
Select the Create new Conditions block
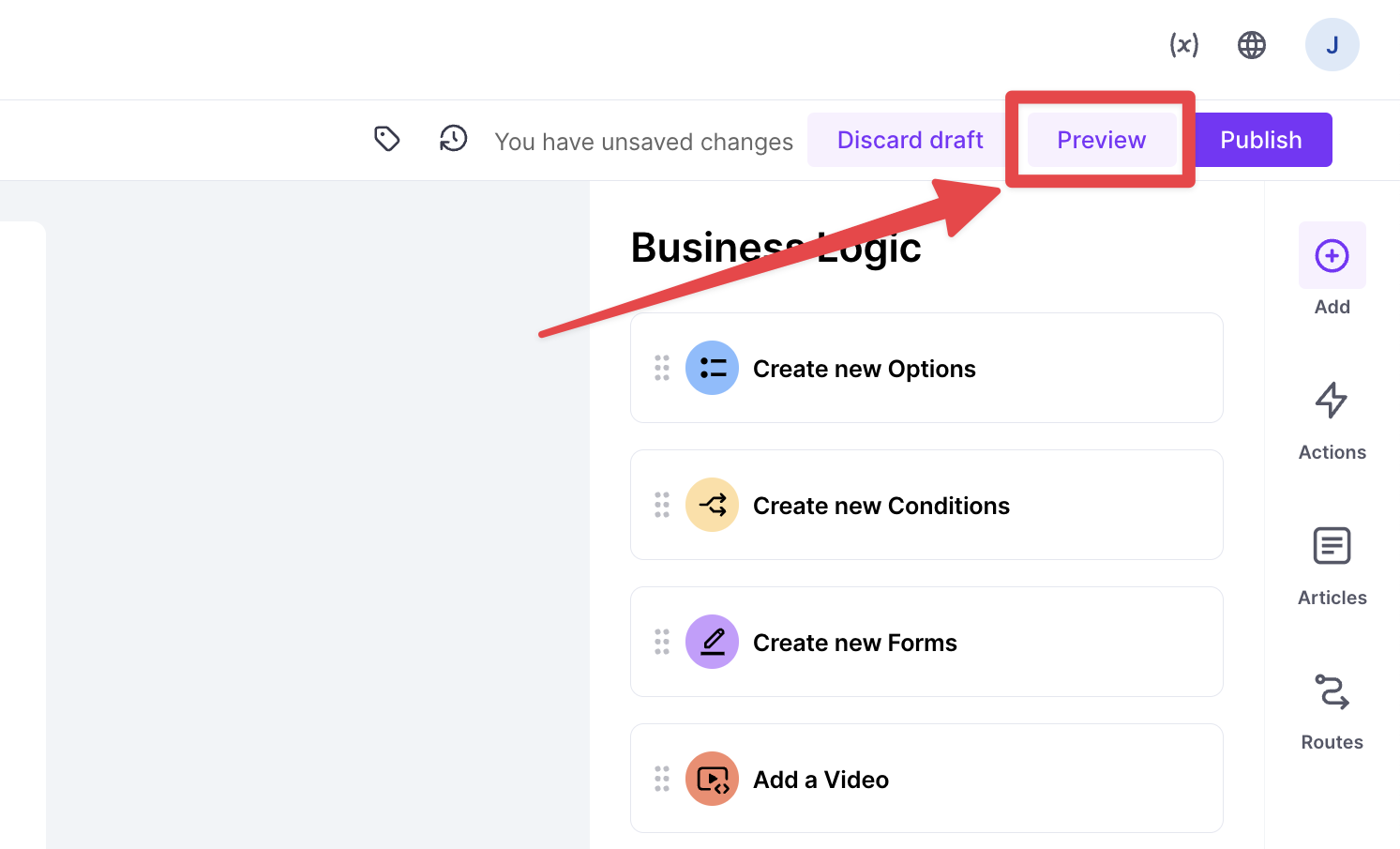[926, 505]
